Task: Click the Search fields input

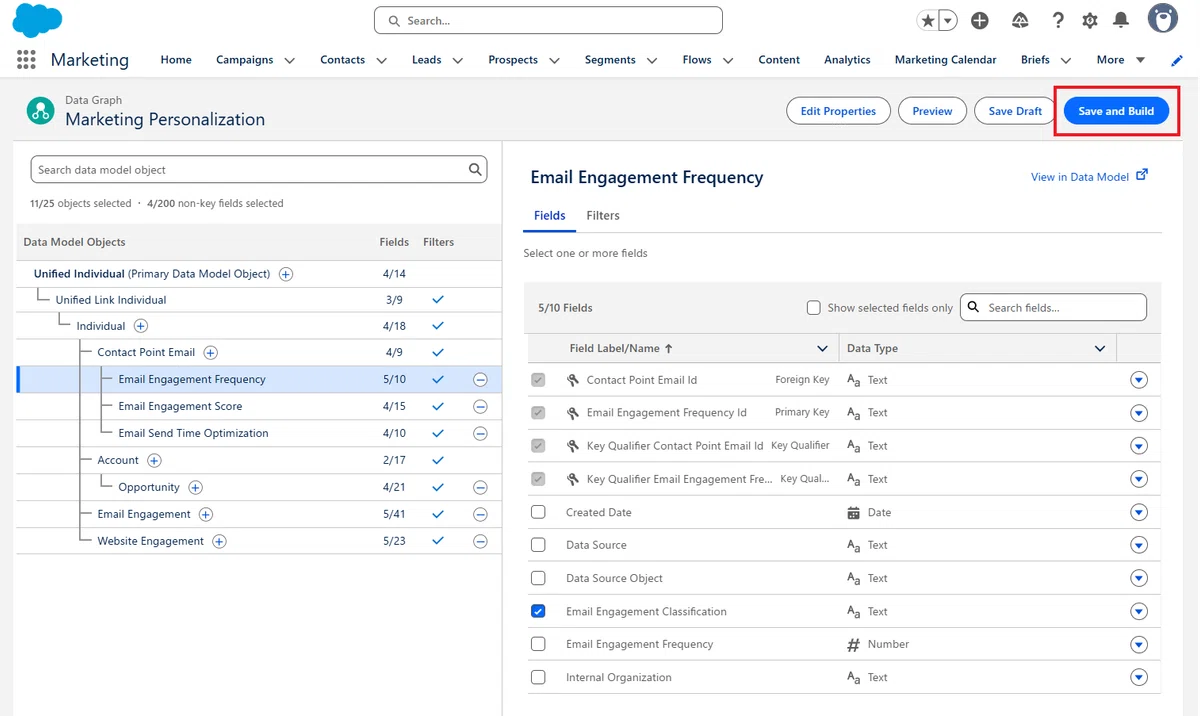Action: coord(1053,307)
